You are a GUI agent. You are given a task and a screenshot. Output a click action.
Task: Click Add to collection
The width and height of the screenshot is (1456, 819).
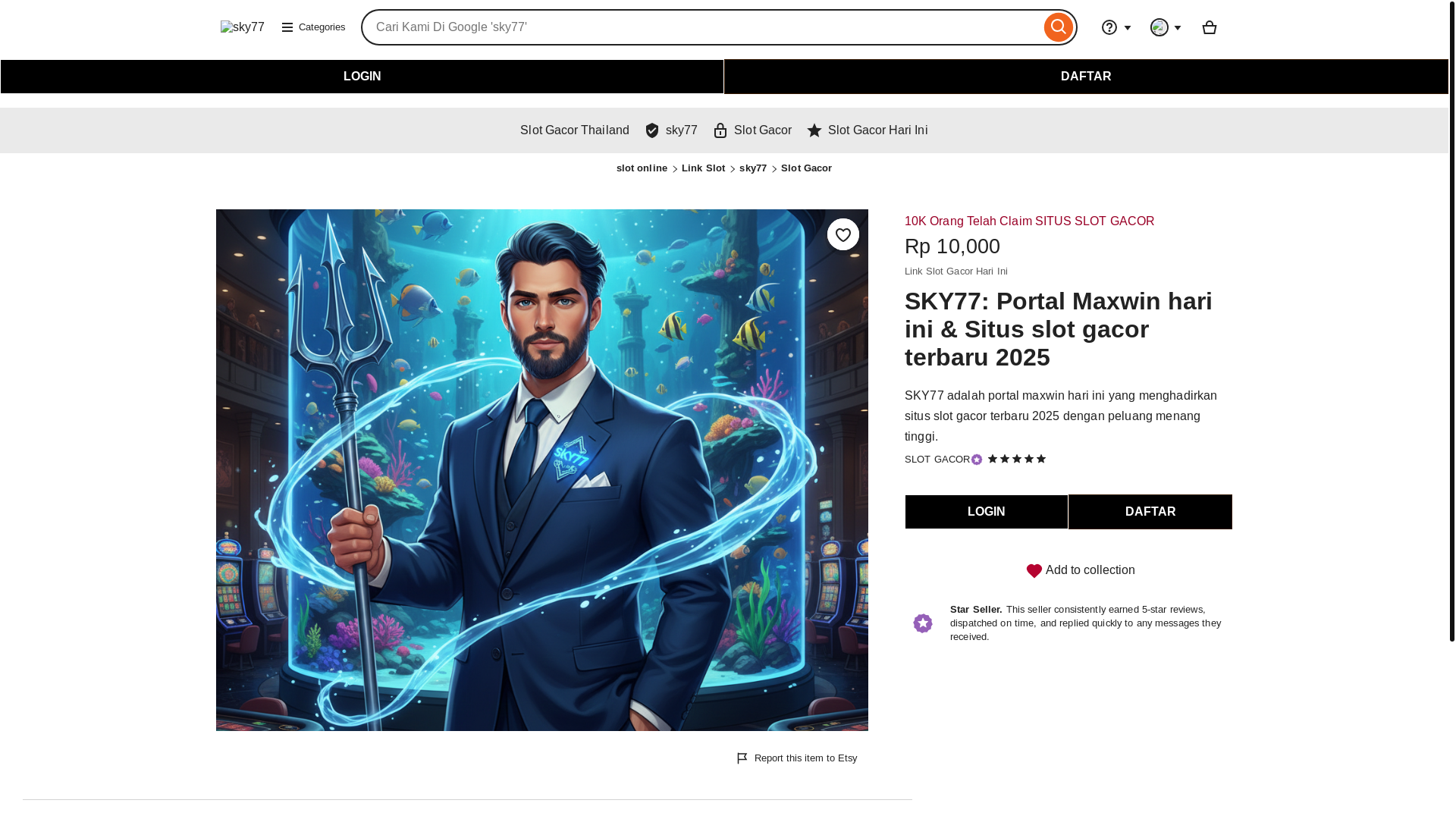[1081, 570]
